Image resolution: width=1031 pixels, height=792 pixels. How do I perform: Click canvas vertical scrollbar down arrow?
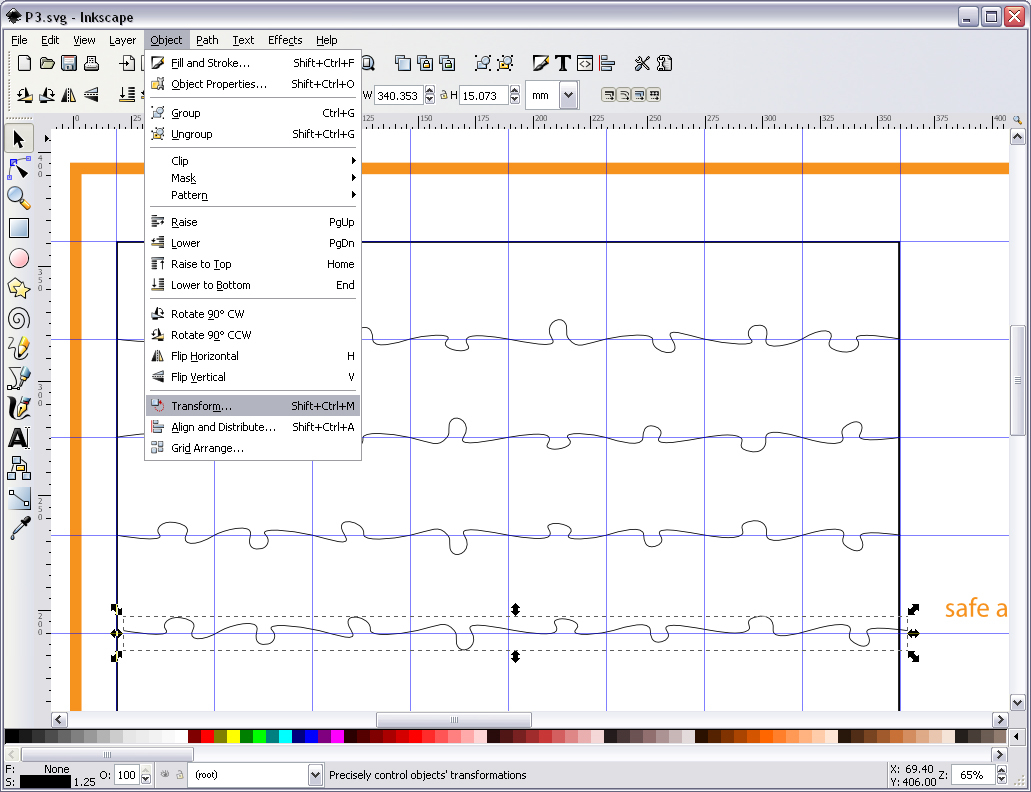pyautogui.click(x=1017, y=703)
